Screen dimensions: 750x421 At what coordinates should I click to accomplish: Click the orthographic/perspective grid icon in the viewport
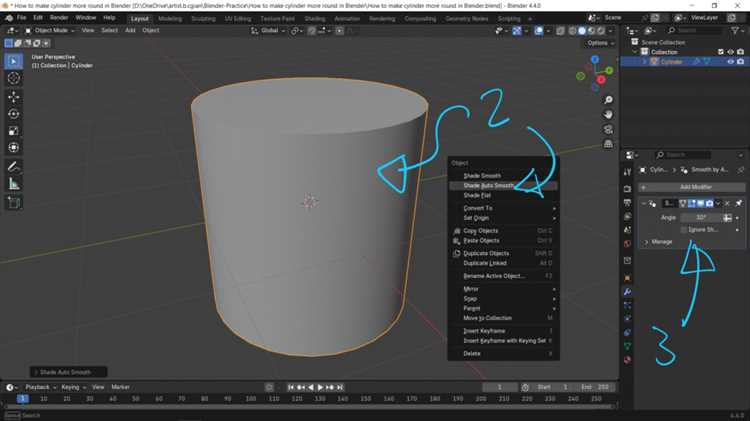point(608,144)
